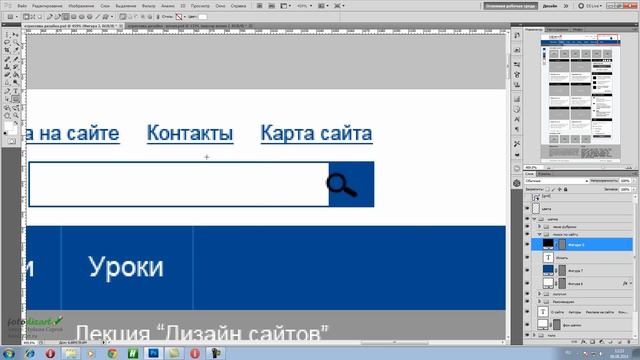The width and height of the screenshot is (640, 360).
Task: Select the Move tool
Action: click(16, 36)
